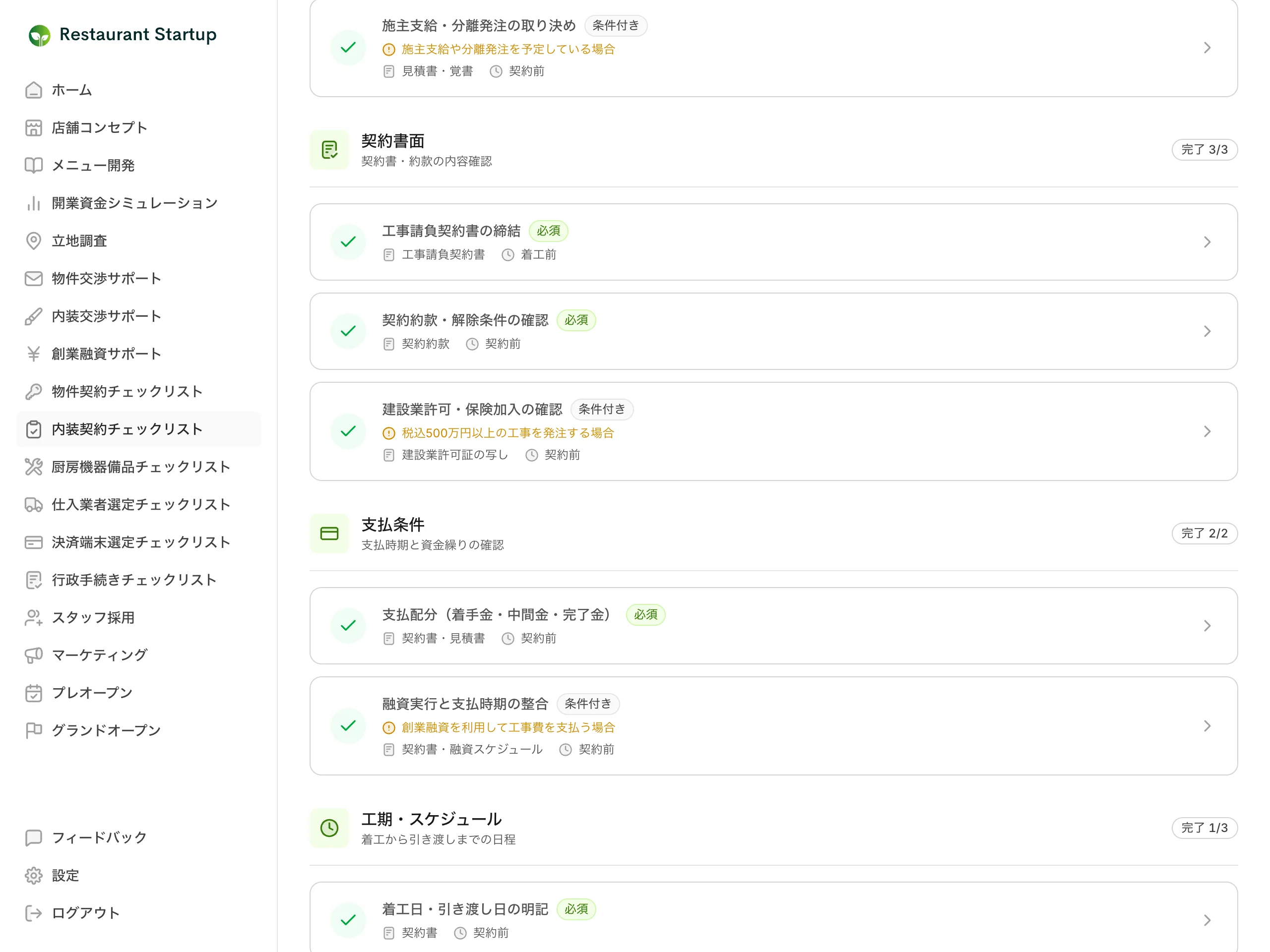Expand 融資実行と支払時期の整合 with its chevron

[1207, 726]
